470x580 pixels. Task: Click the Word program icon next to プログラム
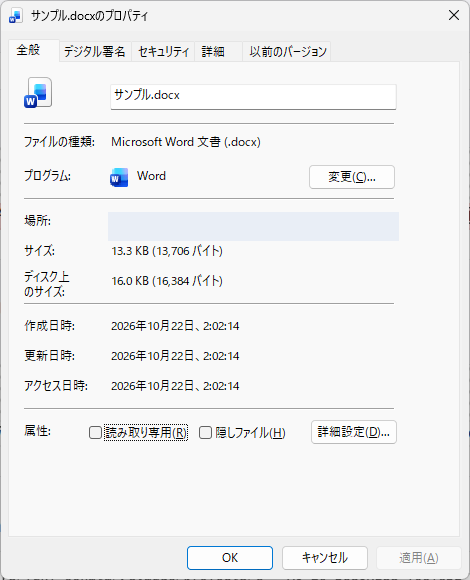click(119, 177)
